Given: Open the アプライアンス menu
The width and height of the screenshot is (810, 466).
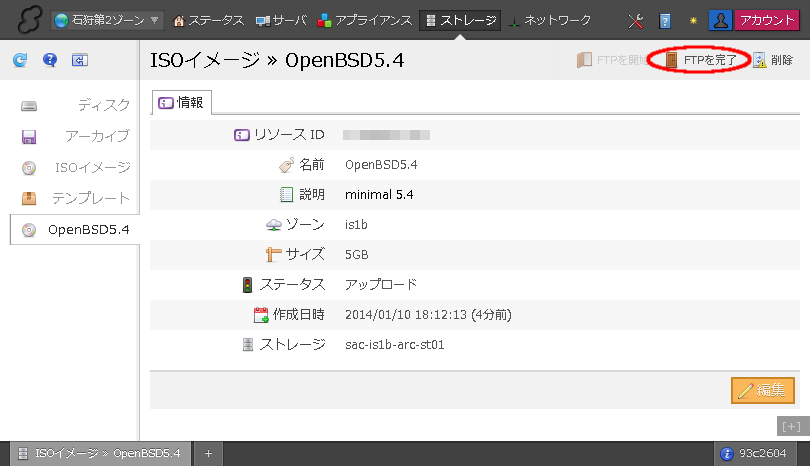Looking at the screenshot, I should (x=364, y=20).
